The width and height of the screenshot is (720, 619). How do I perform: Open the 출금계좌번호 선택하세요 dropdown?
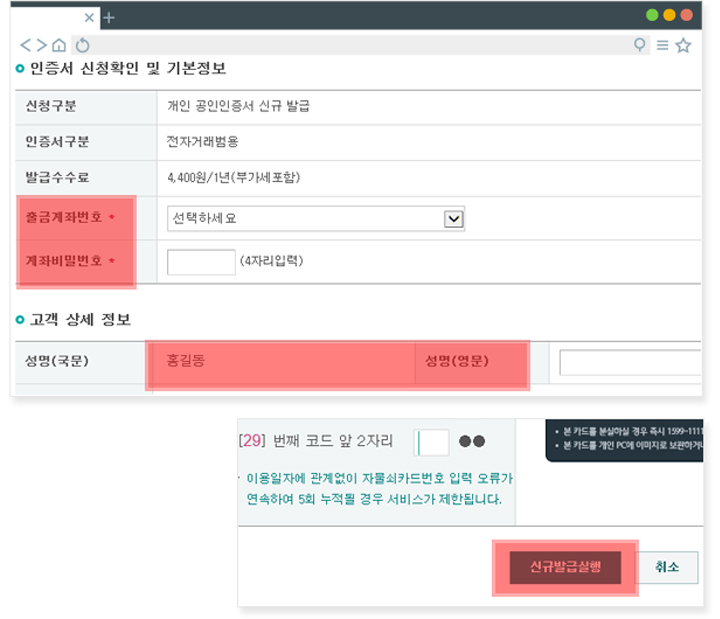point(315,219)
